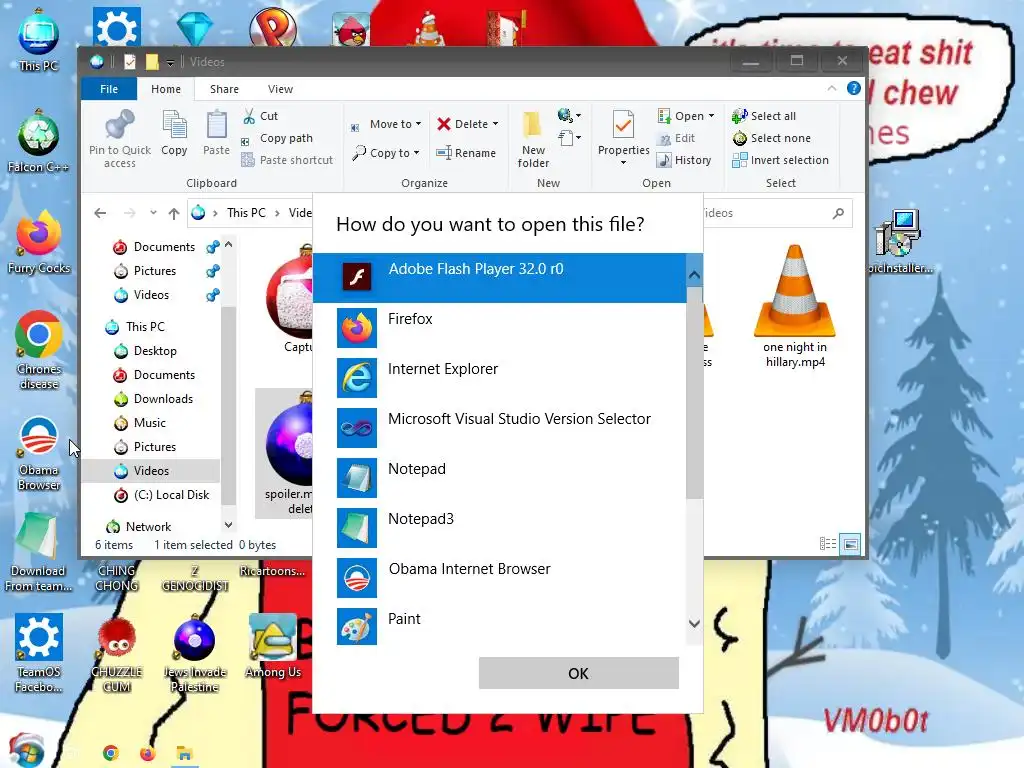
Task: Go up one folder level arrow
Action: (174, 213)
